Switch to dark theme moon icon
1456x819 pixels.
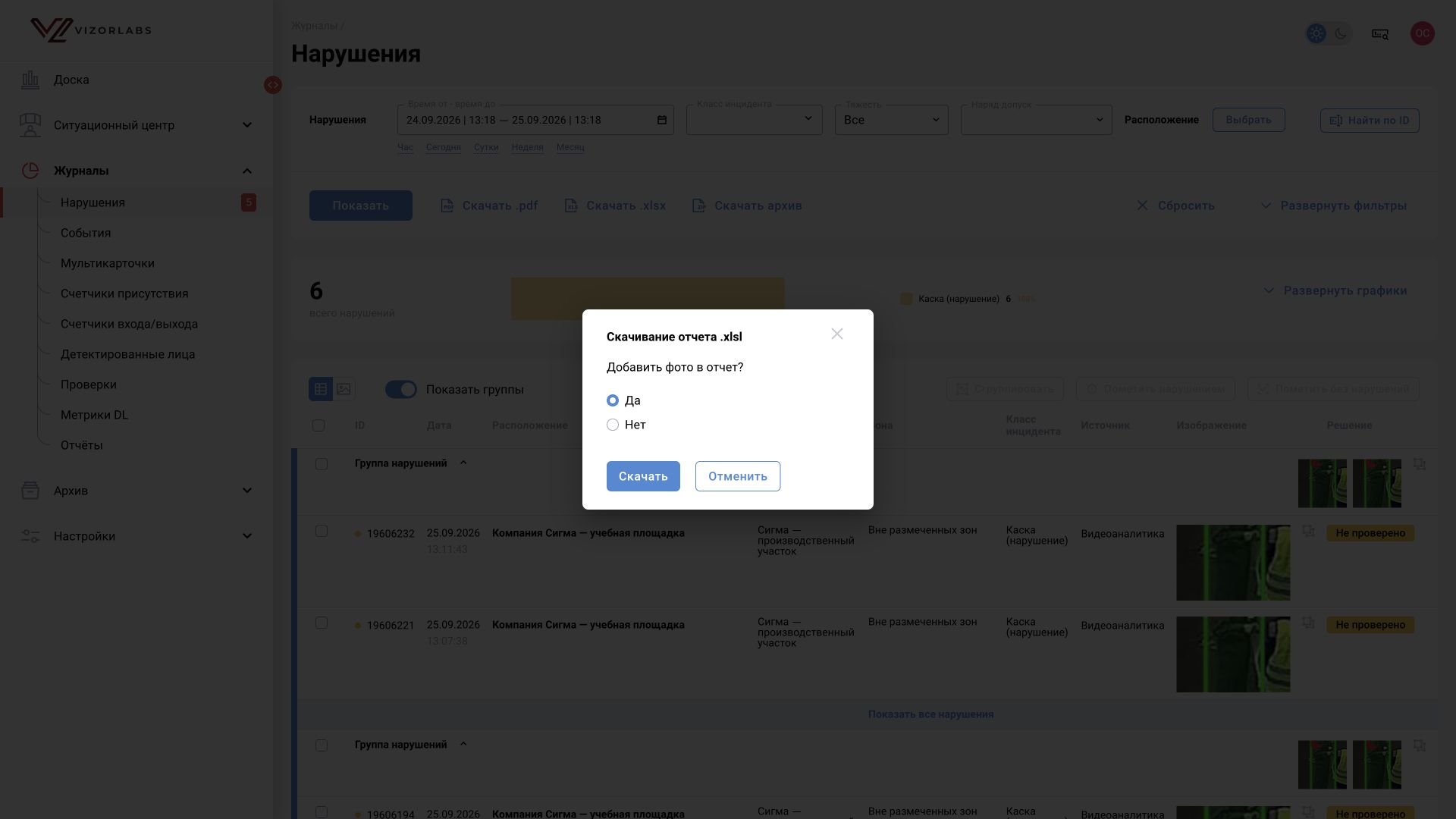coord(1341,33)
